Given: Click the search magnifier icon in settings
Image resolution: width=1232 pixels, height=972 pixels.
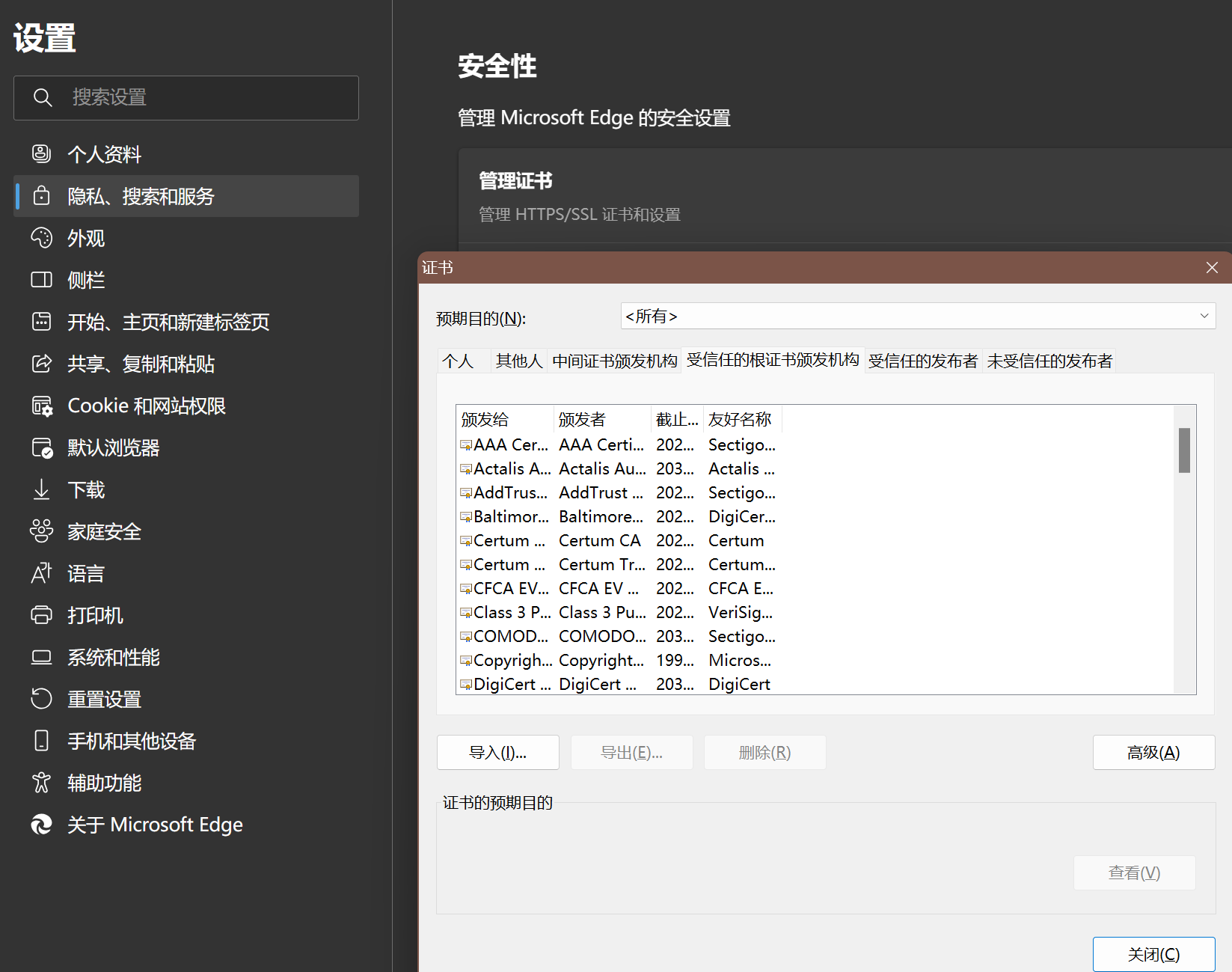Looking at the screenshot, I should point(43,97).
